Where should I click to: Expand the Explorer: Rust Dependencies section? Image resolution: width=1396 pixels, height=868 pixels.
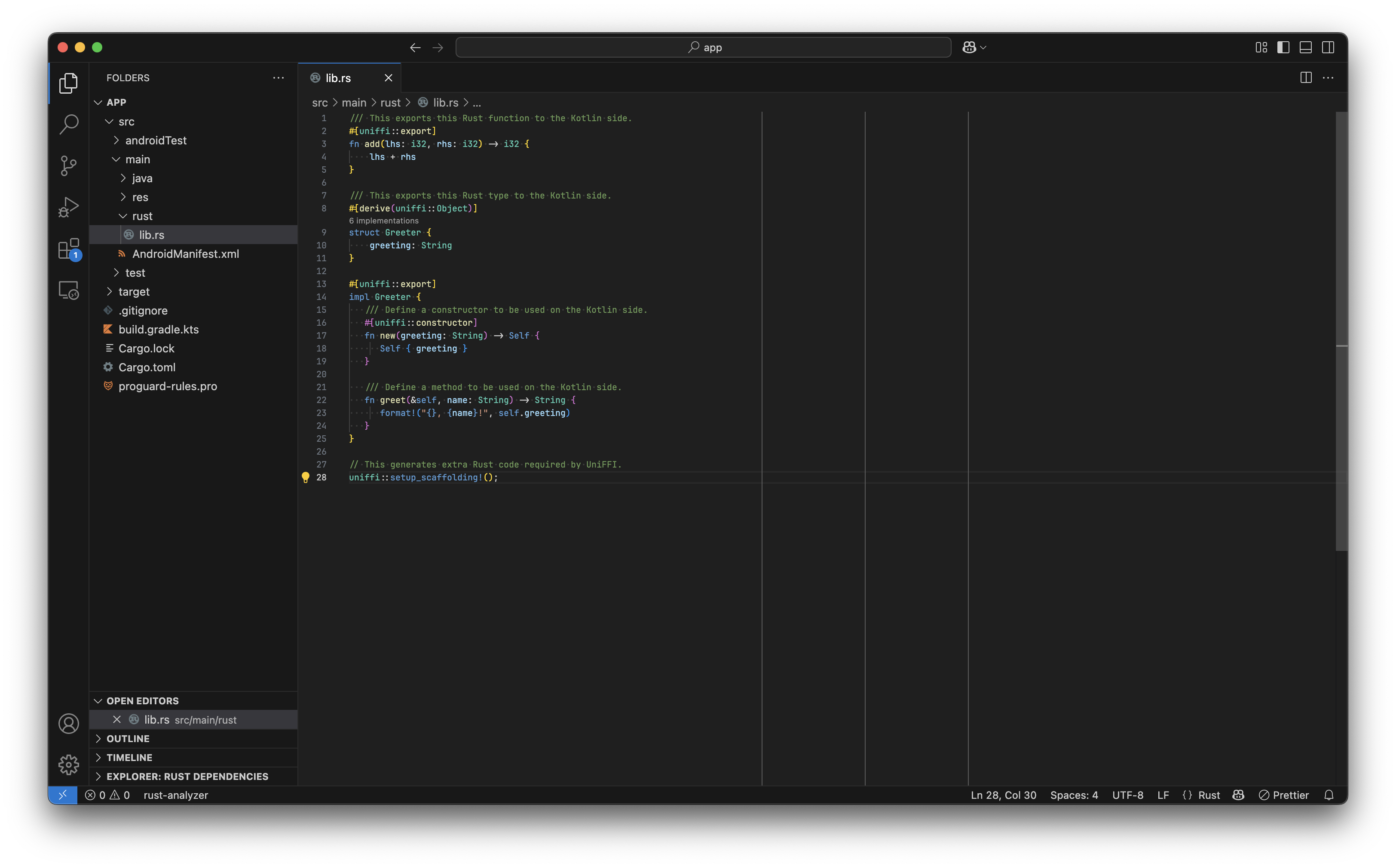[x=193, y=776]
